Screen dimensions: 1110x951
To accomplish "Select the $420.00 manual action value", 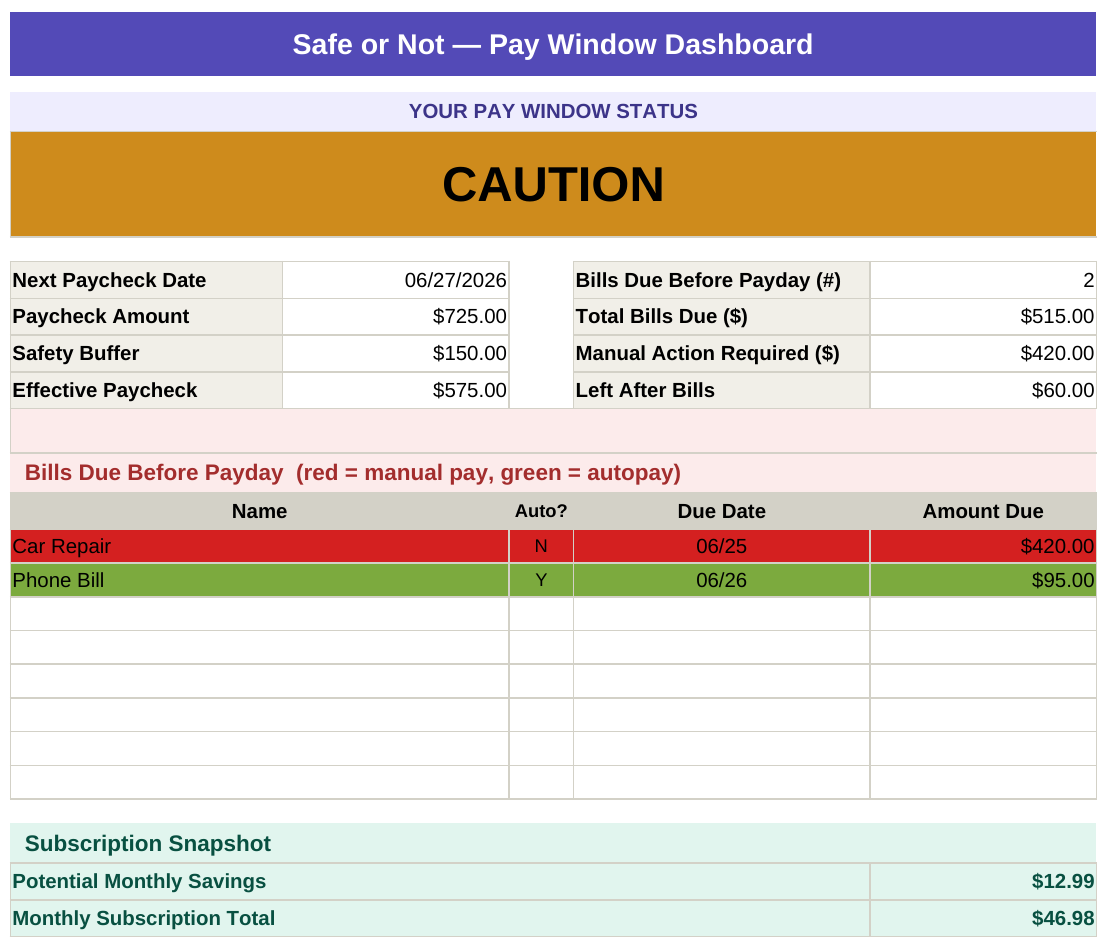I will pos(983,353).
